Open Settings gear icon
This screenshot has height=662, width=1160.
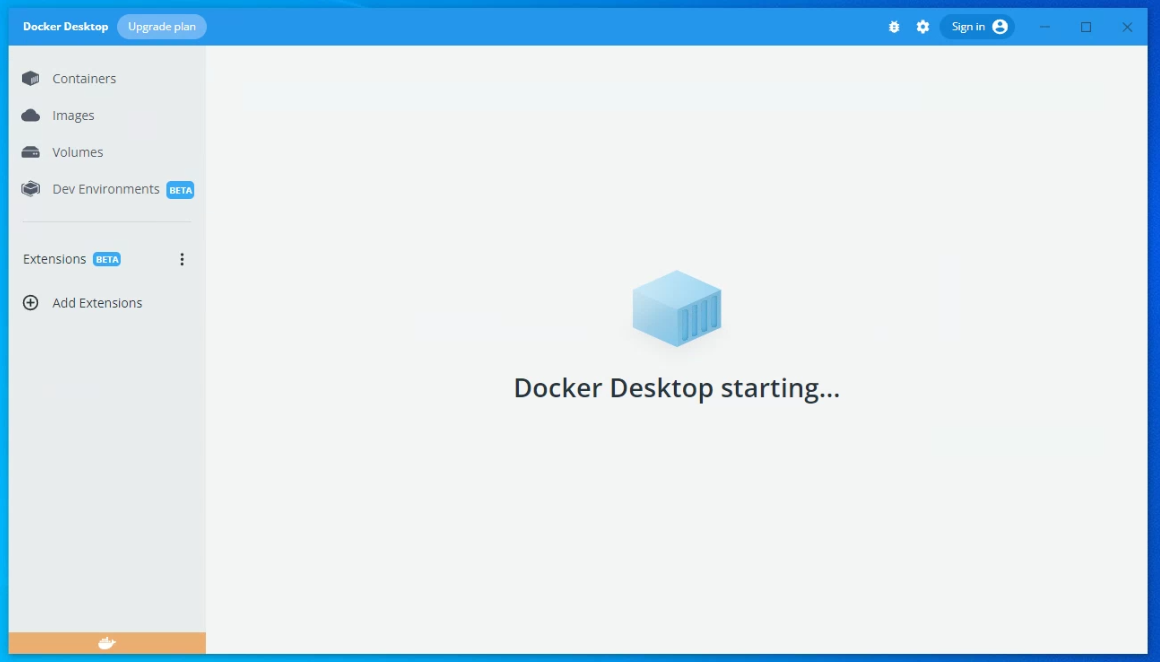[923, 27]
